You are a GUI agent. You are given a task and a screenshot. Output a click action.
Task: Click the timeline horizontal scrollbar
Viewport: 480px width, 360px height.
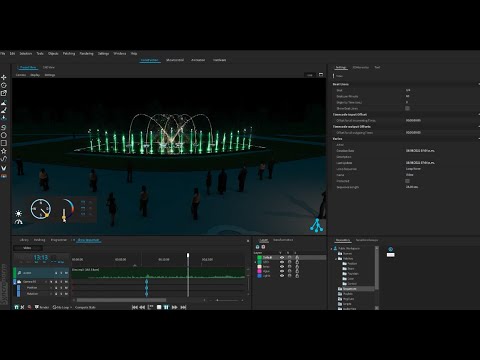coord(121,300)
